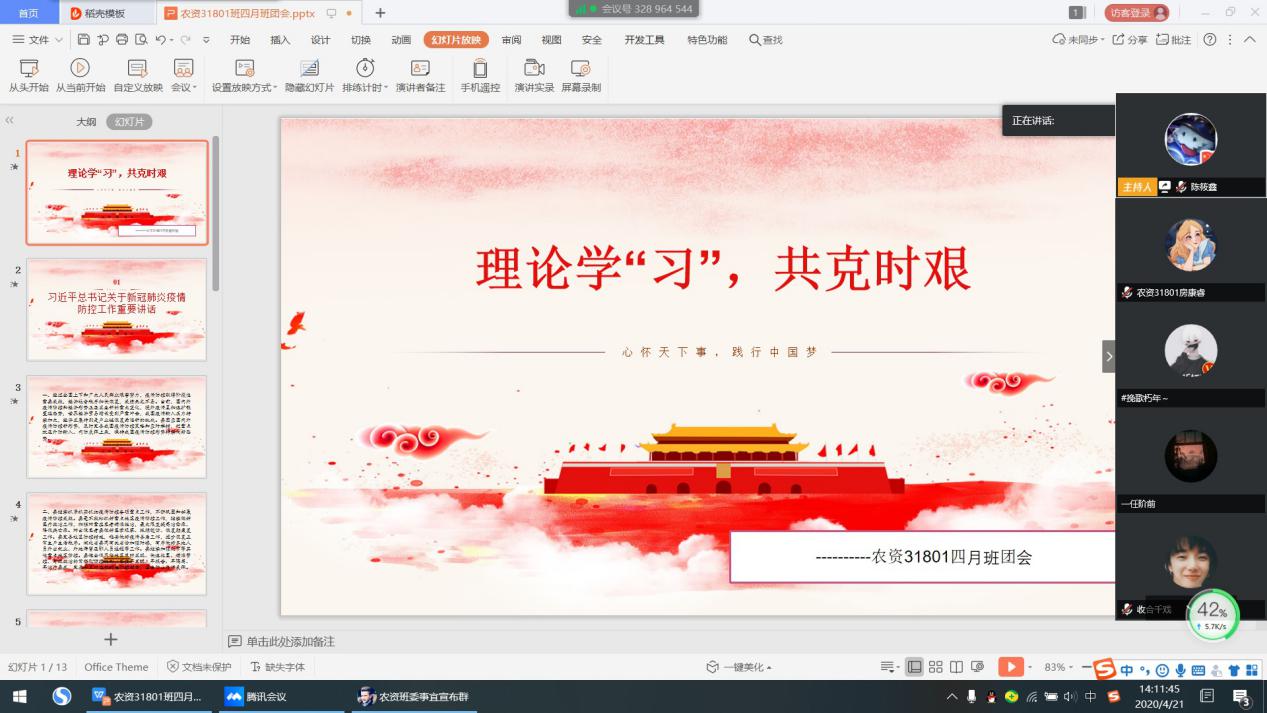Hide current slide using 隐藏幻灯片
This screenshot has width=1267, height=713.
[307, 75]
